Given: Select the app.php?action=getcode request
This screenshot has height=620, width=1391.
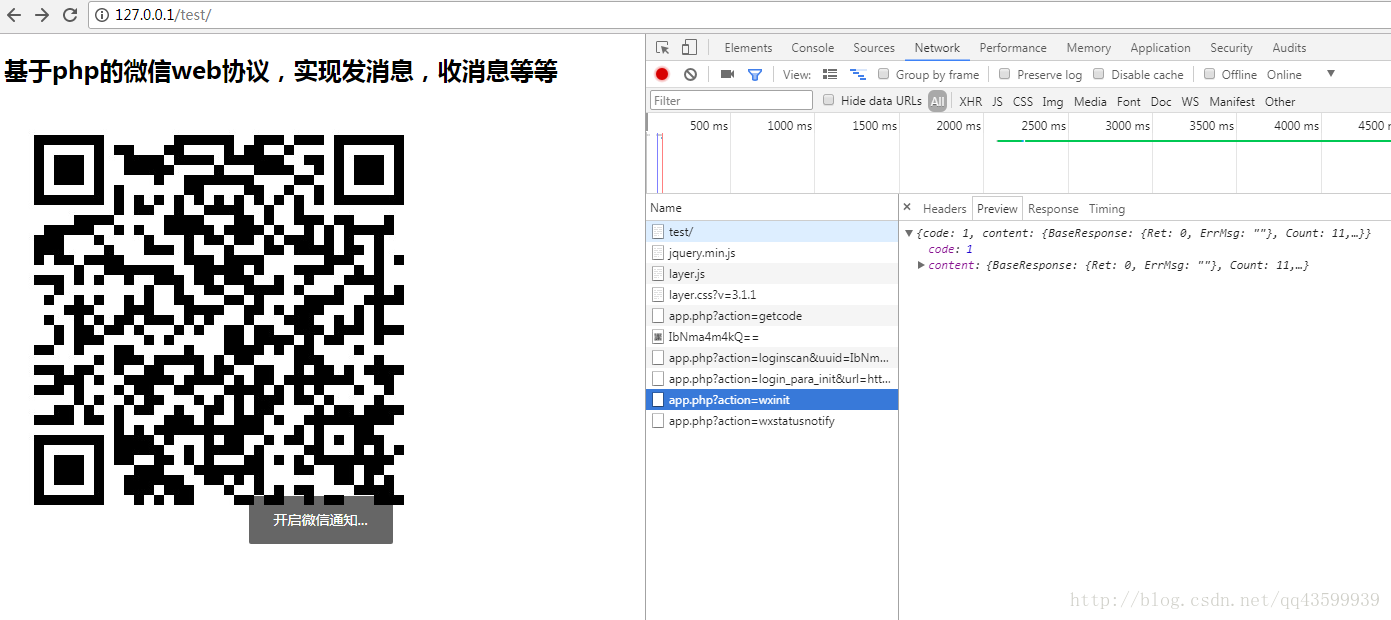Looking at the screenshot, I should (771, 316).
